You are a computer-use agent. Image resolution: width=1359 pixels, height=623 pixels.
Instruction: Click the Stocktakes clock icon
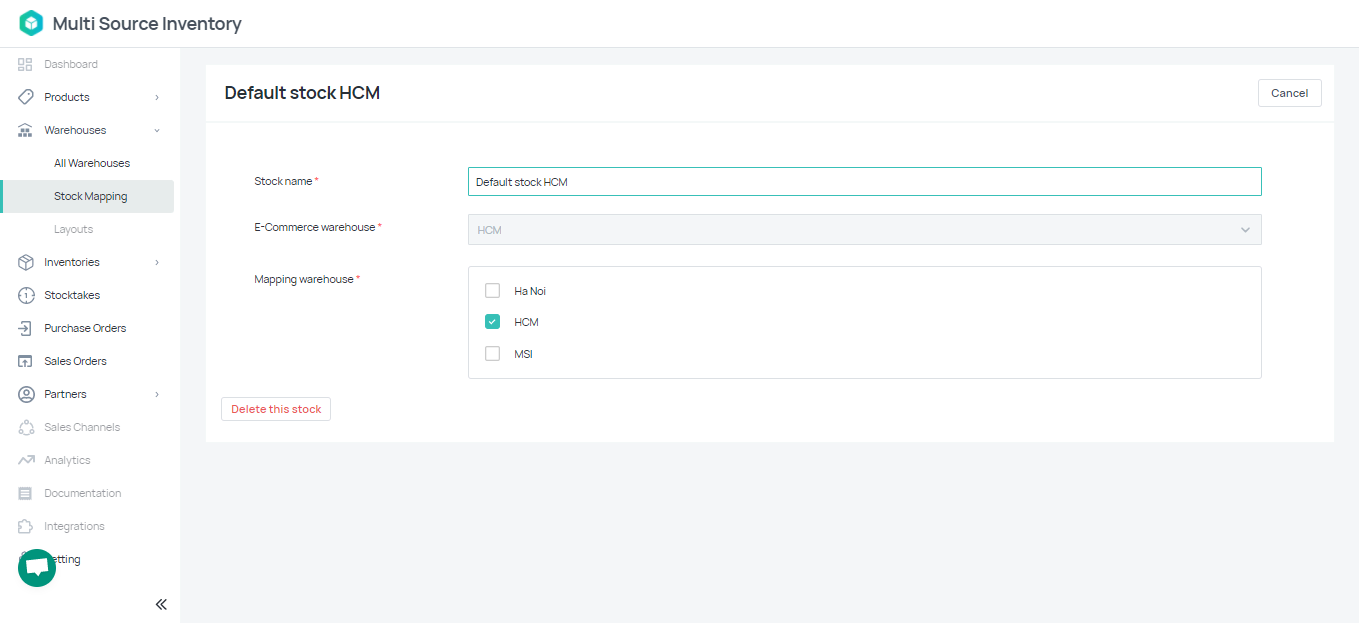26,295
